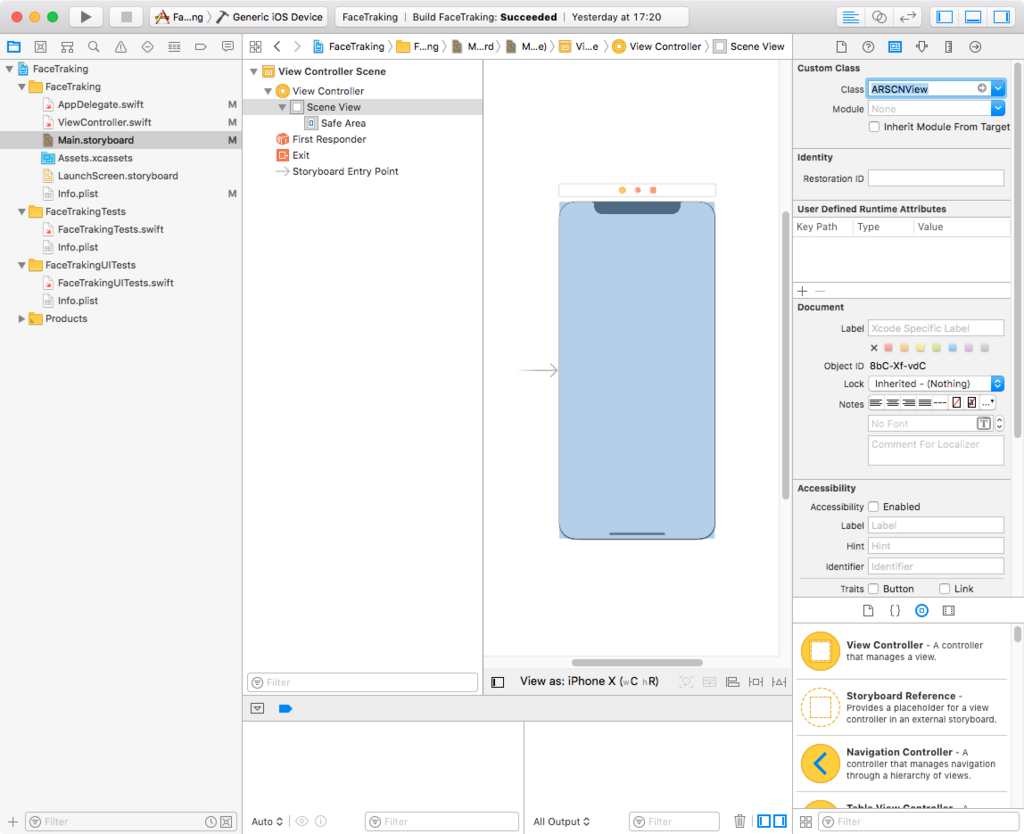Viewport: 1024px width, 834px height.
Task: Open the Module dropdown
Action: click(998, 108)
